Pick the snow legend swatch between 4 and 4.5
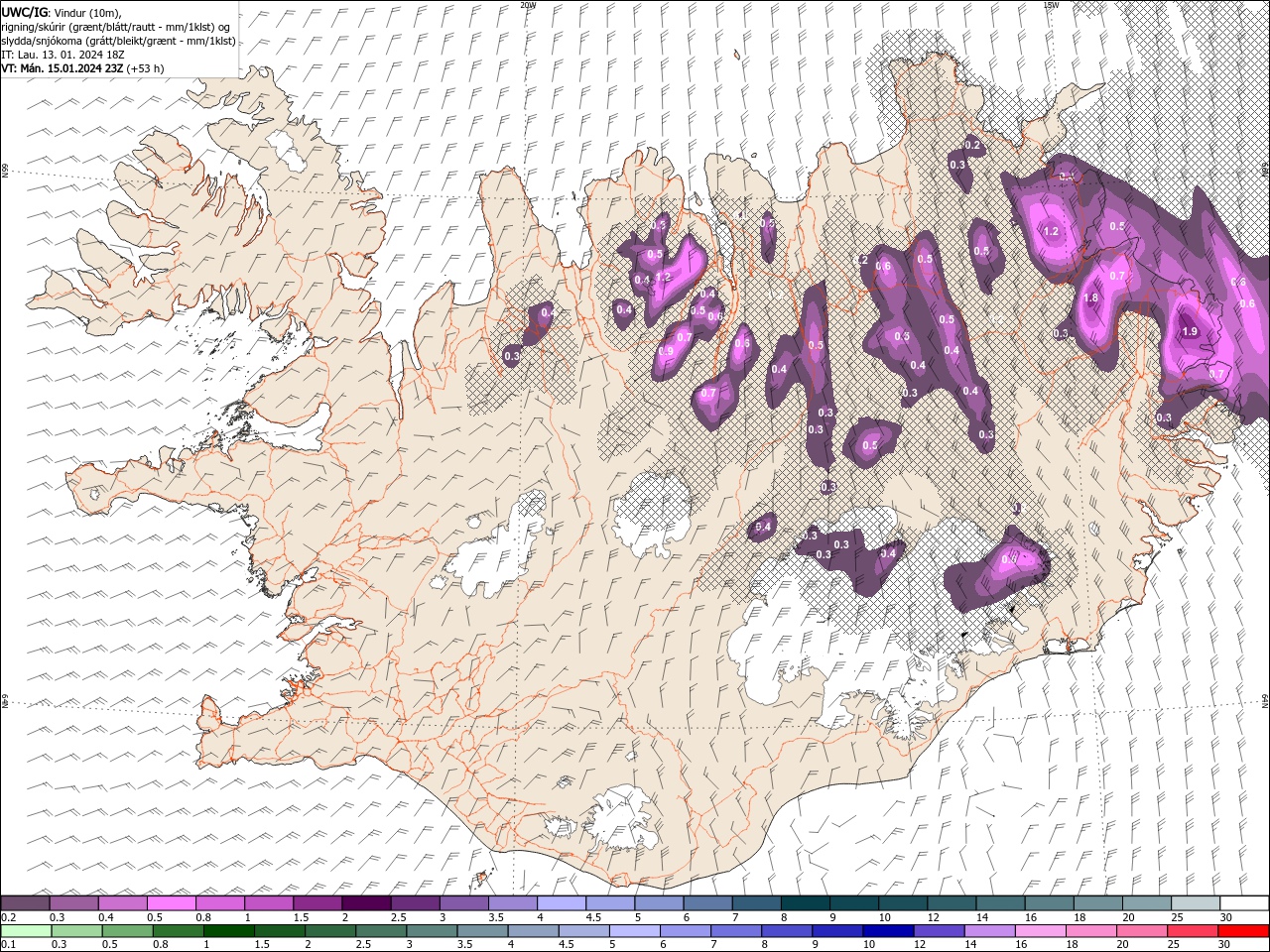The image size is (1270, 952). (x=562, y=902)
